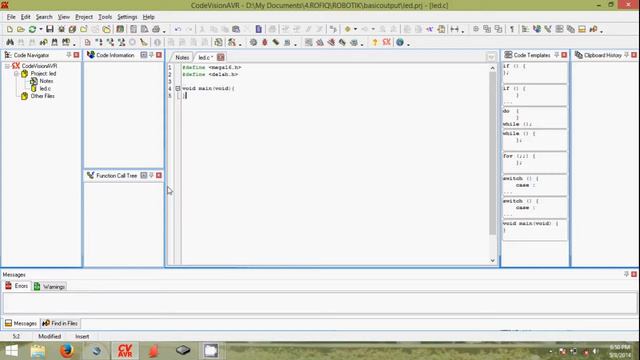Insert the do while code template
This screenshot has height=360, width=640.
(x=535, y=117)
